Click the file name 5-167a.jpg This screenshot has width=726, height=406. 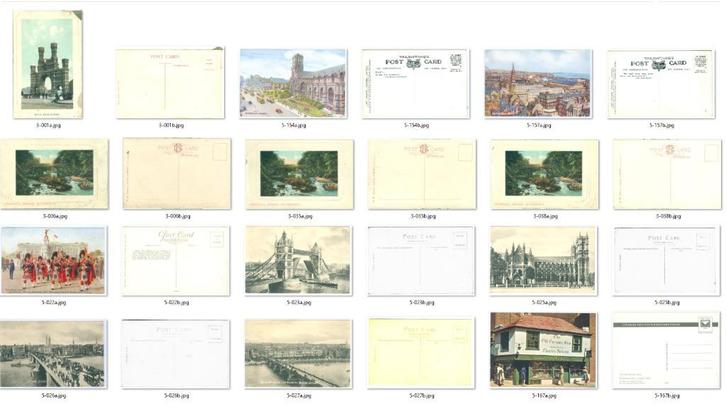(x=544, y=396)
